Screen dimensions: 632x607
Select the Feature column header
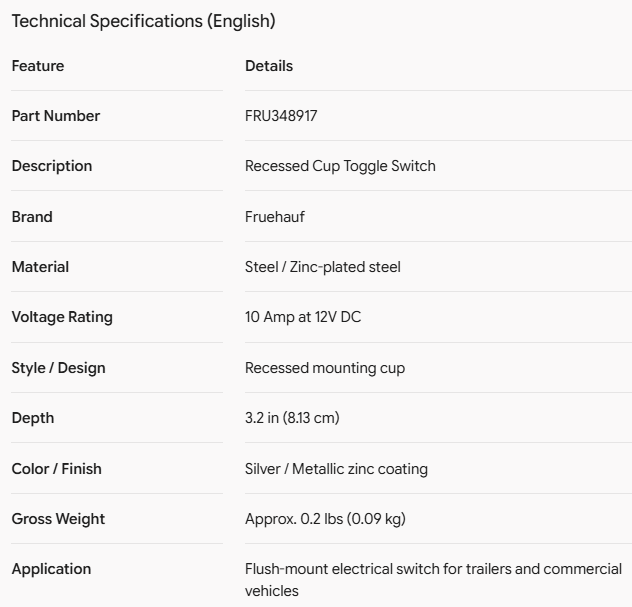38,66
